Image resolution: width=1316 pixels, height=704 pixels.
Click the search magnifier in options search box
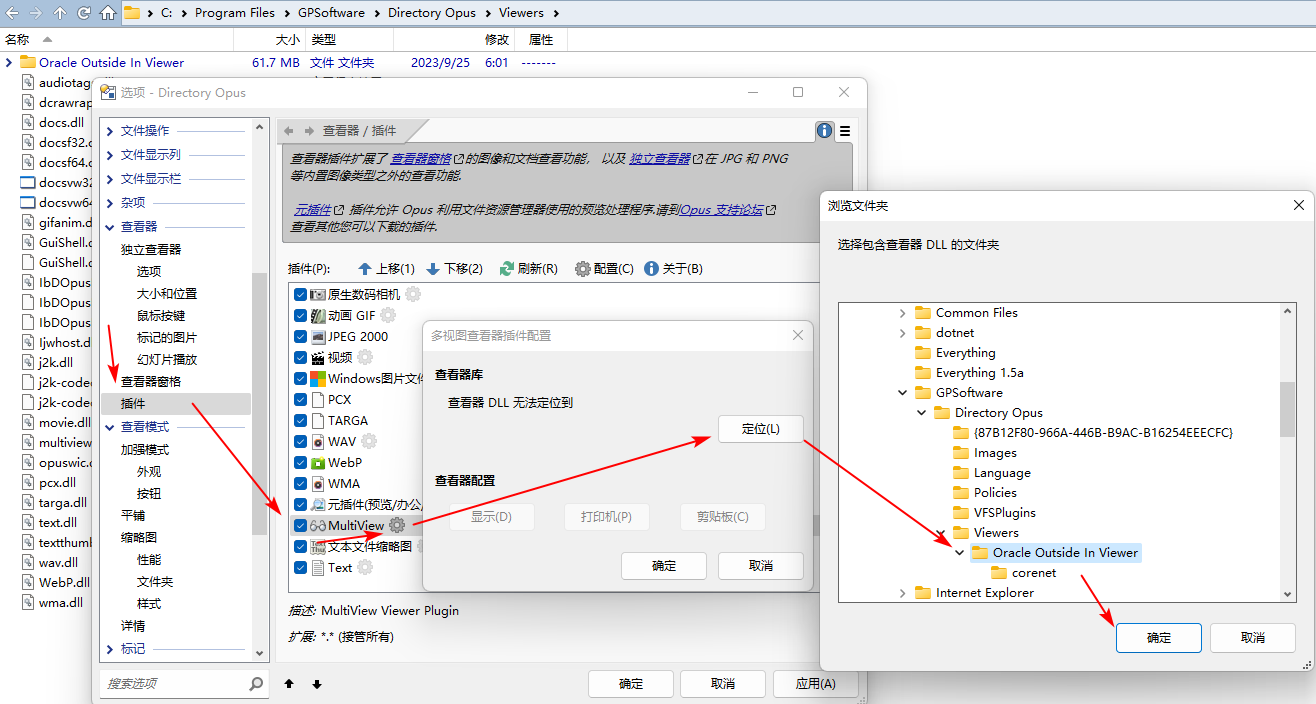coord(256,684)
